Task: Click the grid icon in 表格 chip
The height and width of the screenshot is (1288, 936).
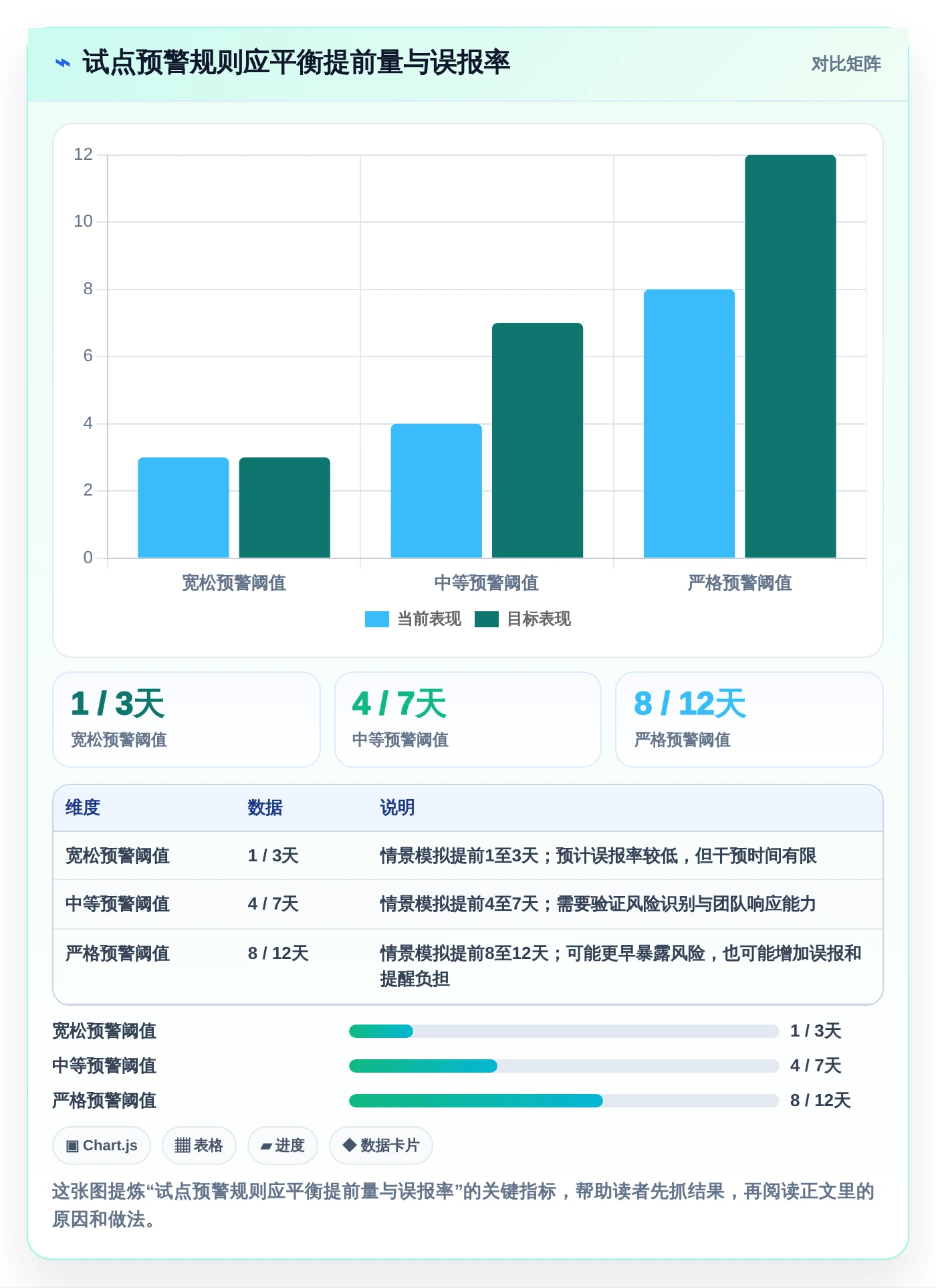Action: pyautogui.click(x=183, y=1146)
